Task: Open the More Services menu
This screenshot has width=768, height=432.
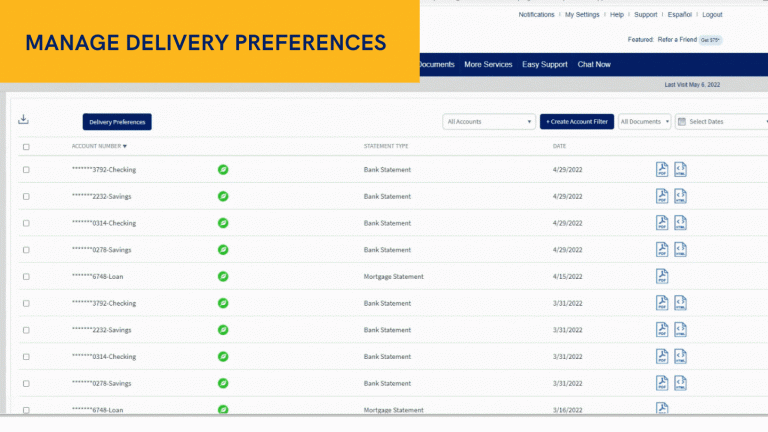Action: [x=488, y=65]
